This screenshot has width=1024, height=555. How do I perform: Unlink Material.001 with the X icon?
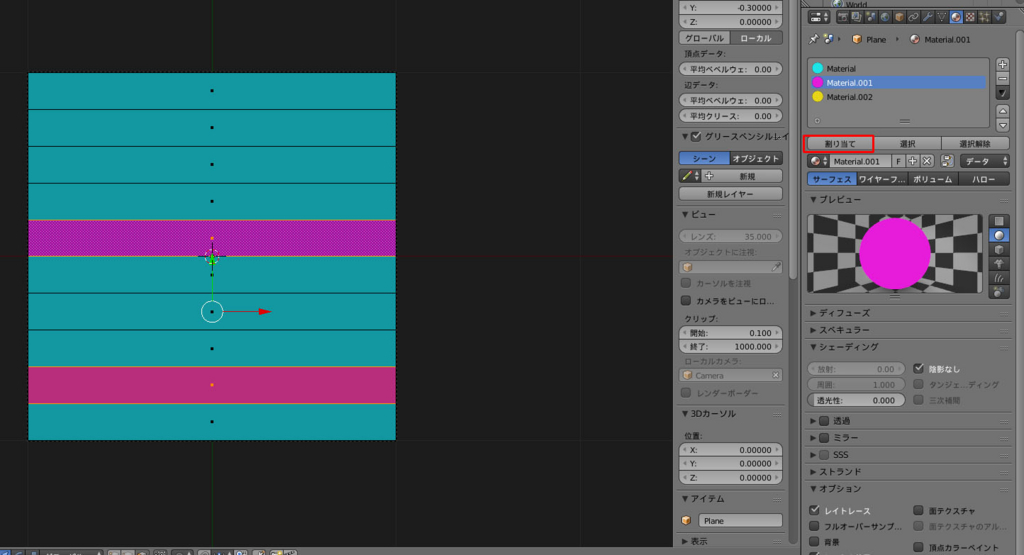[927, 161]
